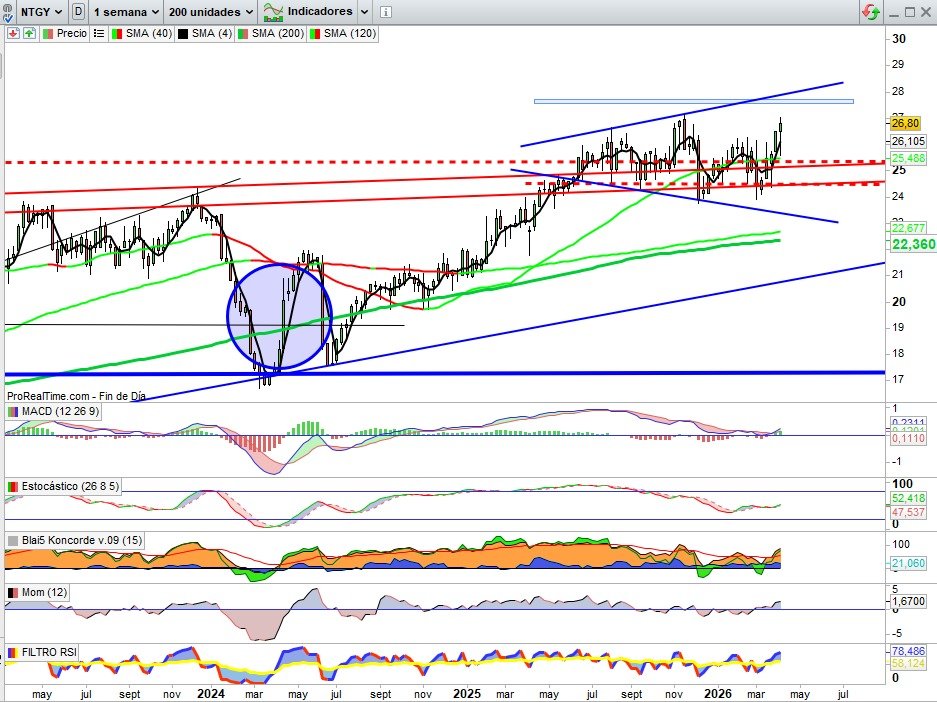Click the 0,1110 MACD value label
Image resolution: width=937 pixels, height=702 pixels.
(x=908, y=439)
